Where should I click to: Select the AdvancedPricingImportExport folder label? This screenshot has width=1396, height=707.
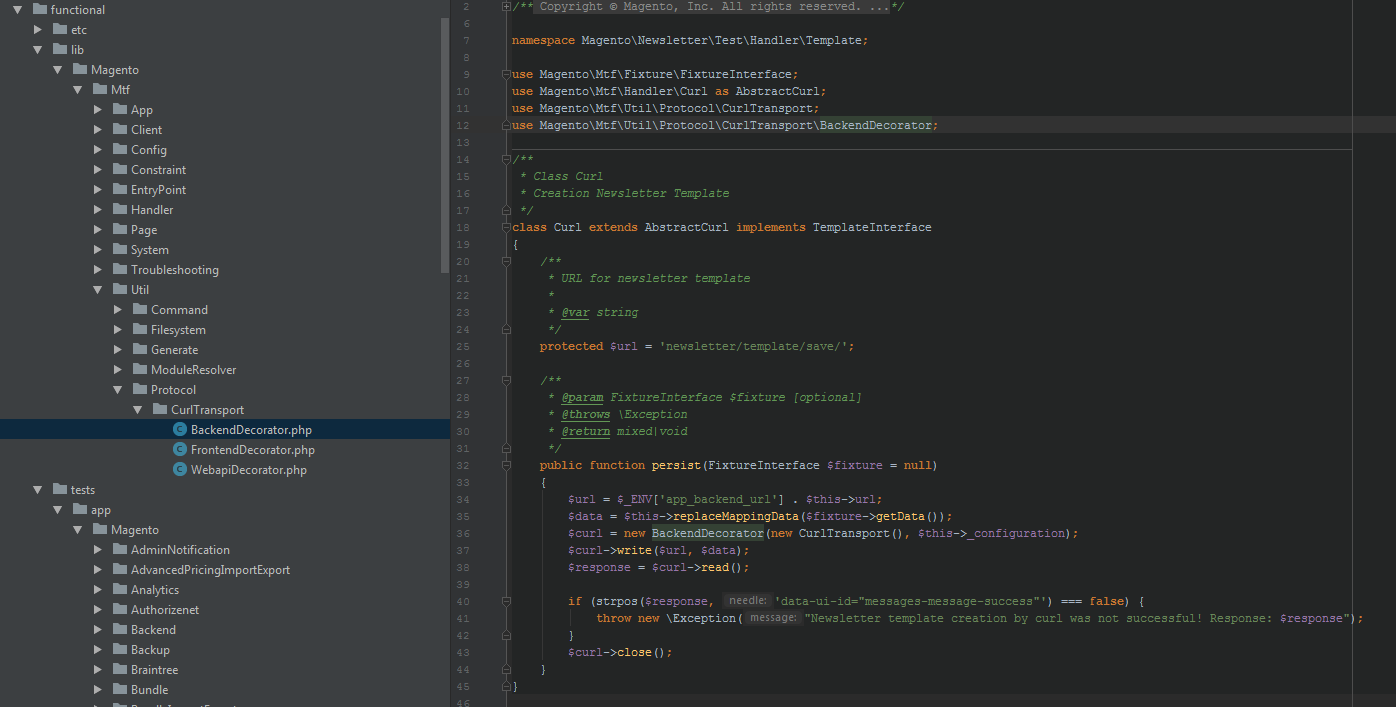(211, 570)
